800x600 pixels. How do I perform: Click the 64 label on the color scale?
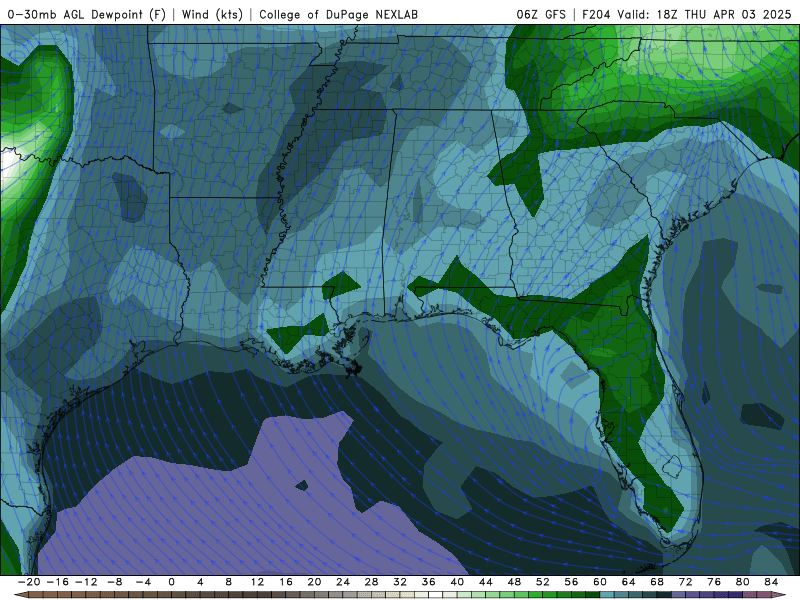[629, 582]
